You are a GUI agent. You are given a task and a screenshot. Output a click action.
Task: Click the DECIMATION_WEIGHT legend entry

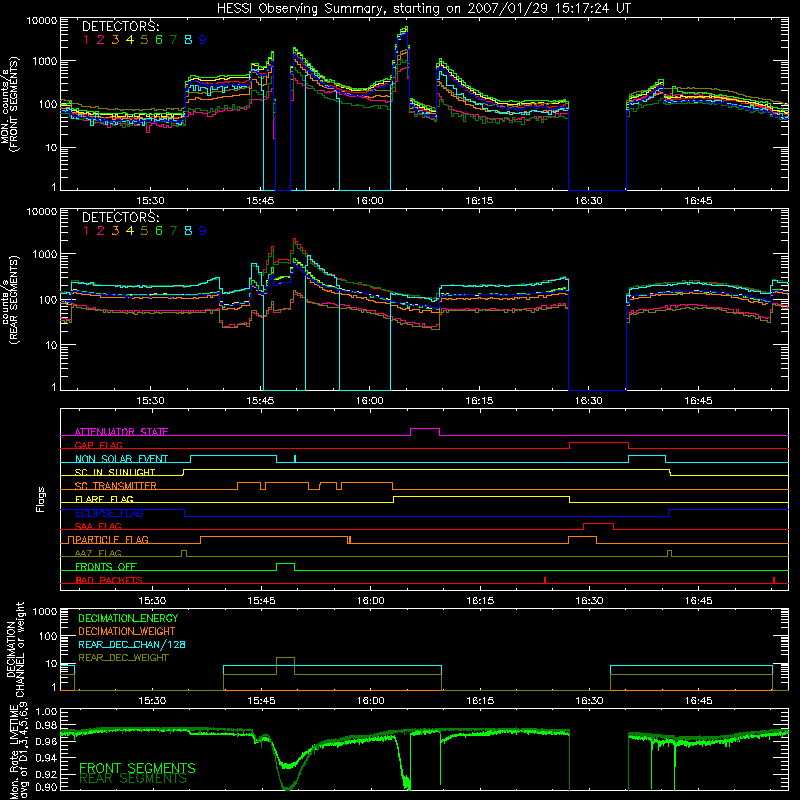[127, 631]
